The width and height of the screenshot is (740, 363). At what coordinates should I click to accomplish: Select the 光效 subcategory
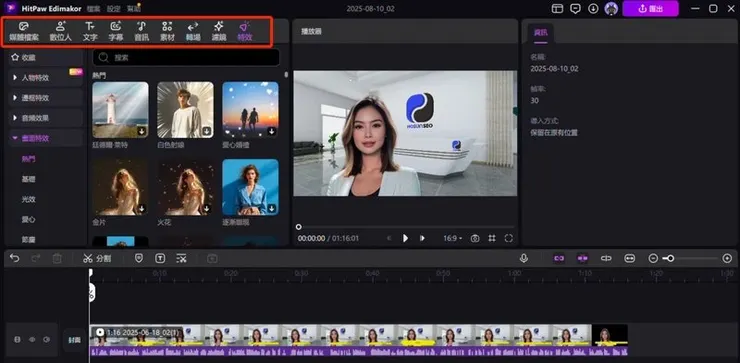pos(29,199)
